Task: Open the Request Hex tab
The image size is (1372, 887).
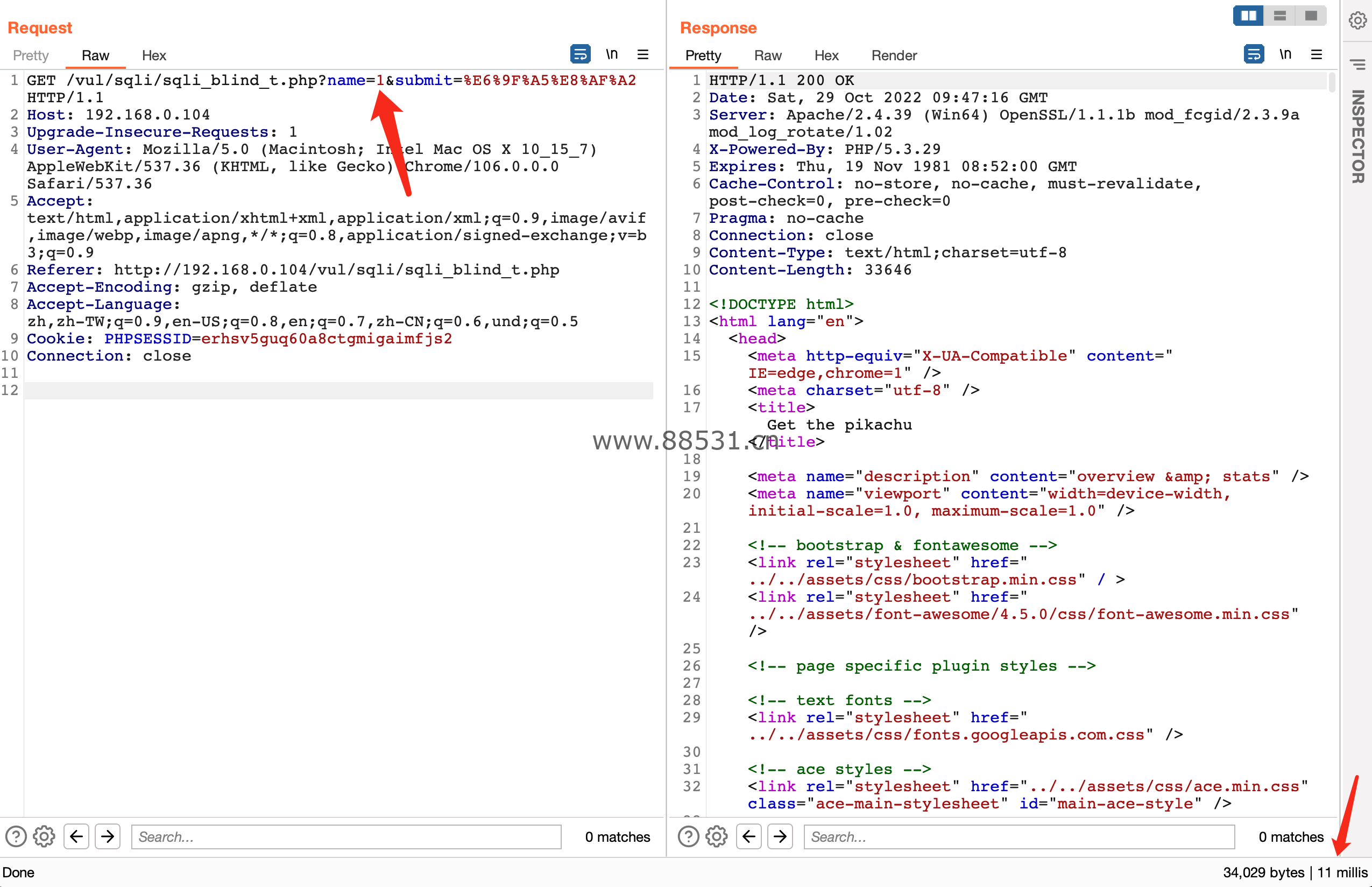Action: point(154,55)
